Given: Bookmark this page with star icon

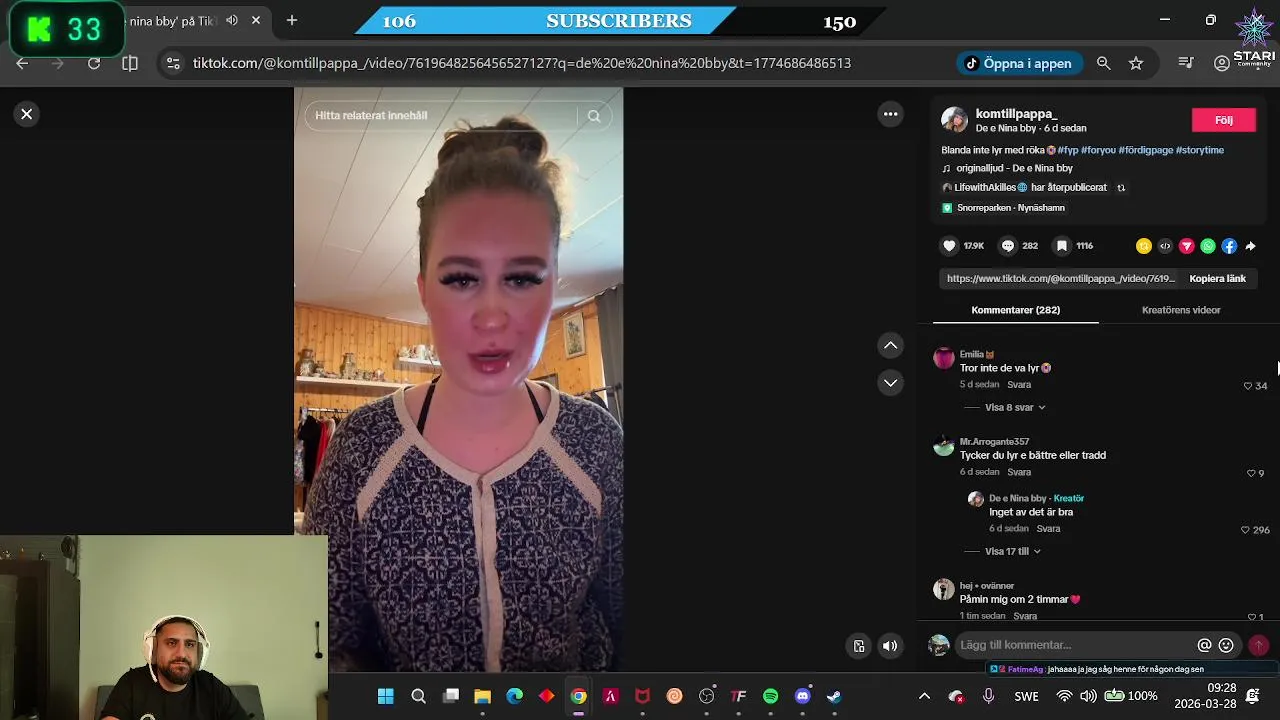Looking at the screenshot, I should point(1136,63).
